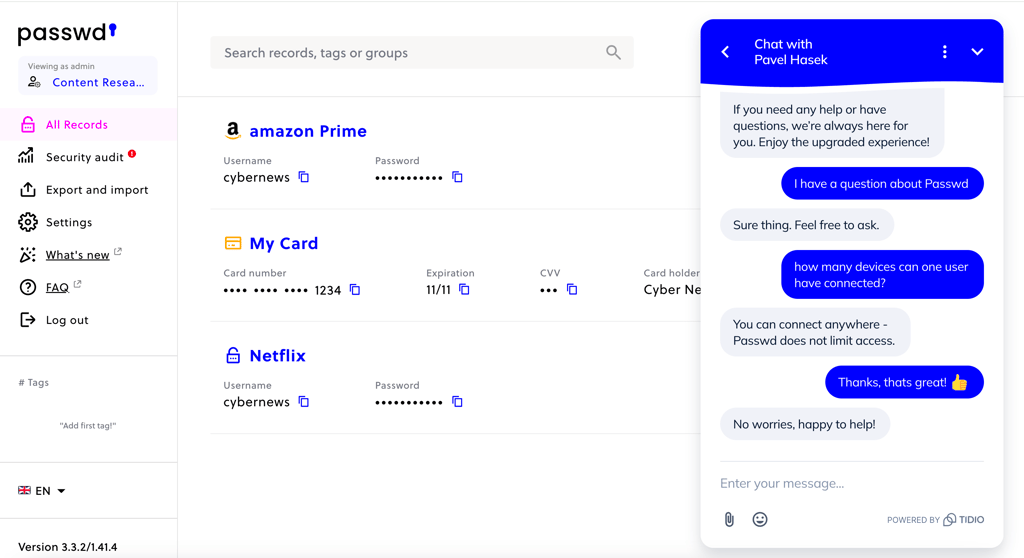This screenshot has height=558, width=1024.
Task: Click the cybernews username under Netflix
Action: coord(256,402)
